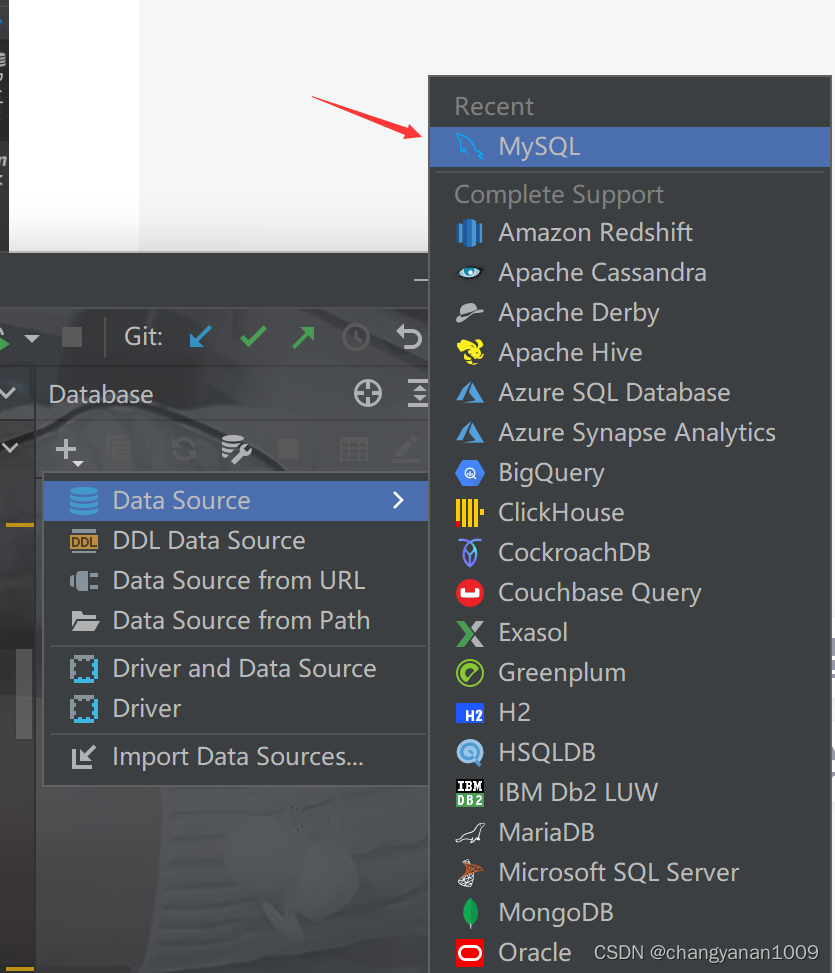Choose H2 database entry
The height and width of the screenshot is (973, 835).
coord(630,712)
